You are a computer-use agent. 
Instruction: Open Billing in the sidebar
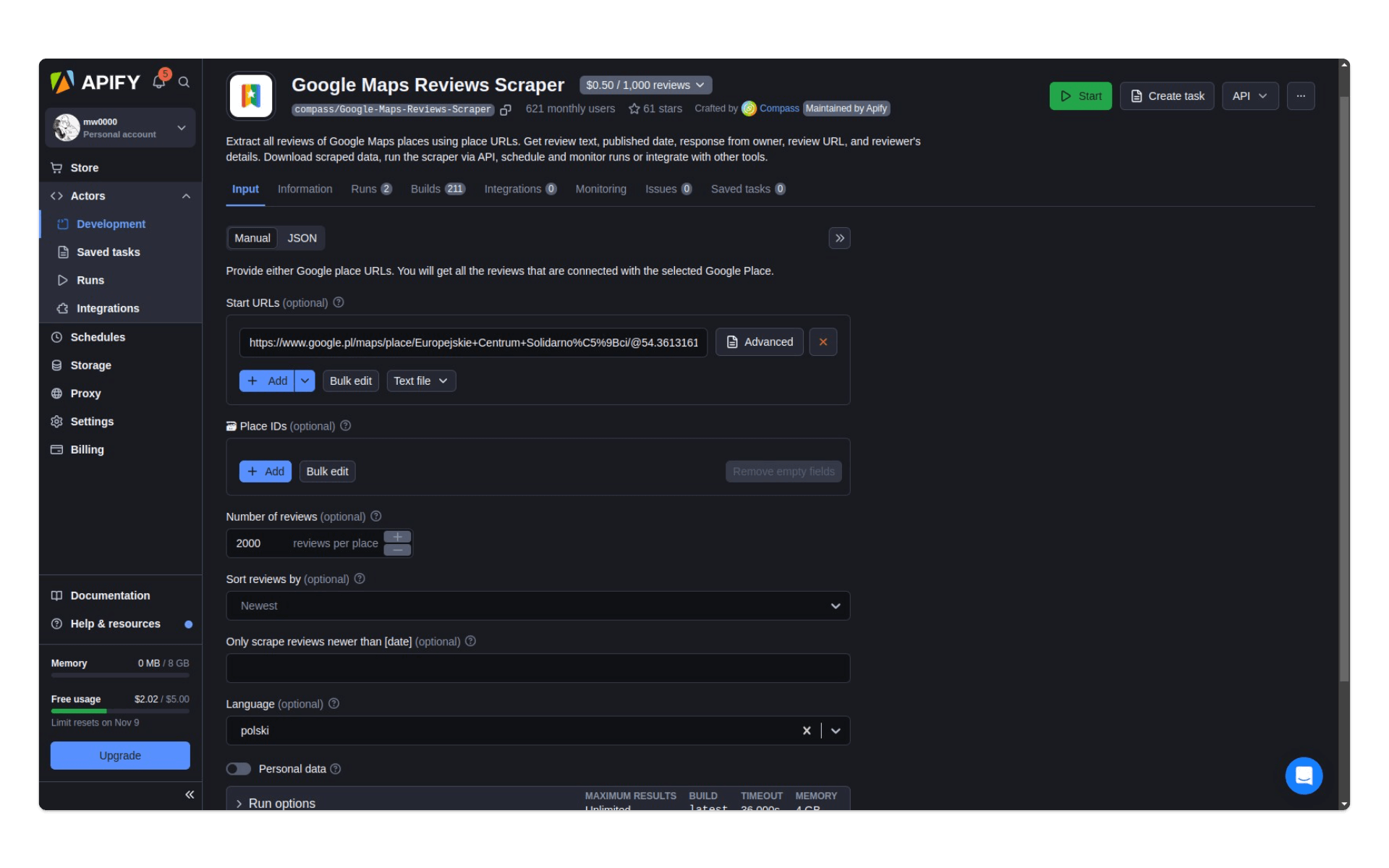click(x=120, y=450)
